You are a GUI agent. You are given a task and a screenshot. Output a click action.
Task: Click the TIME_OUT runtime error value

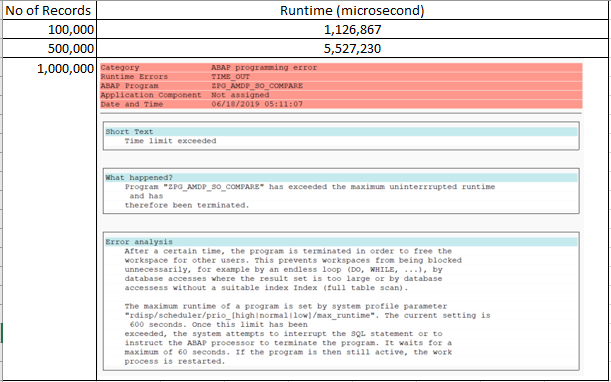230,77
